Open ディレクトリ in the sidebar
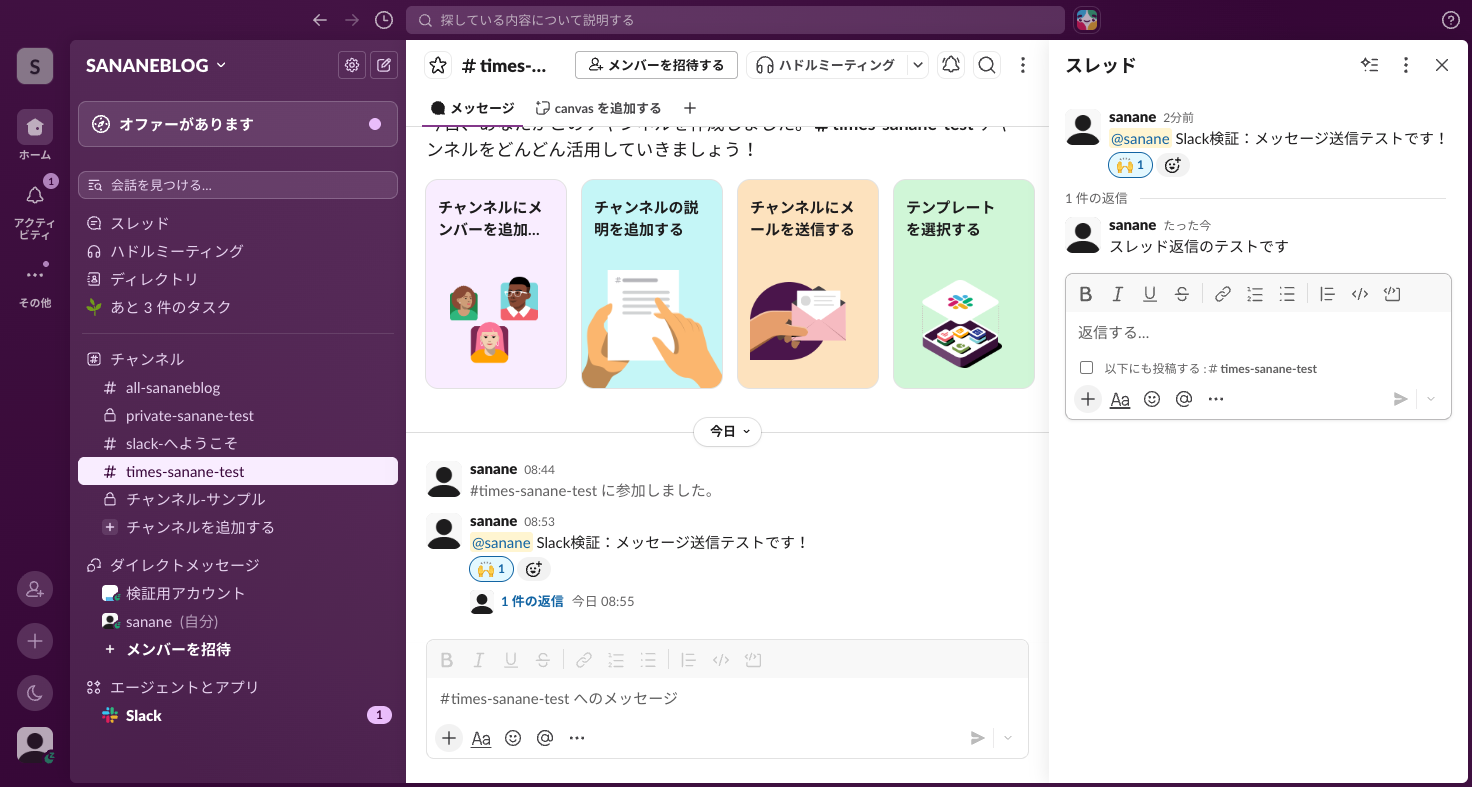 click(238, 279)
